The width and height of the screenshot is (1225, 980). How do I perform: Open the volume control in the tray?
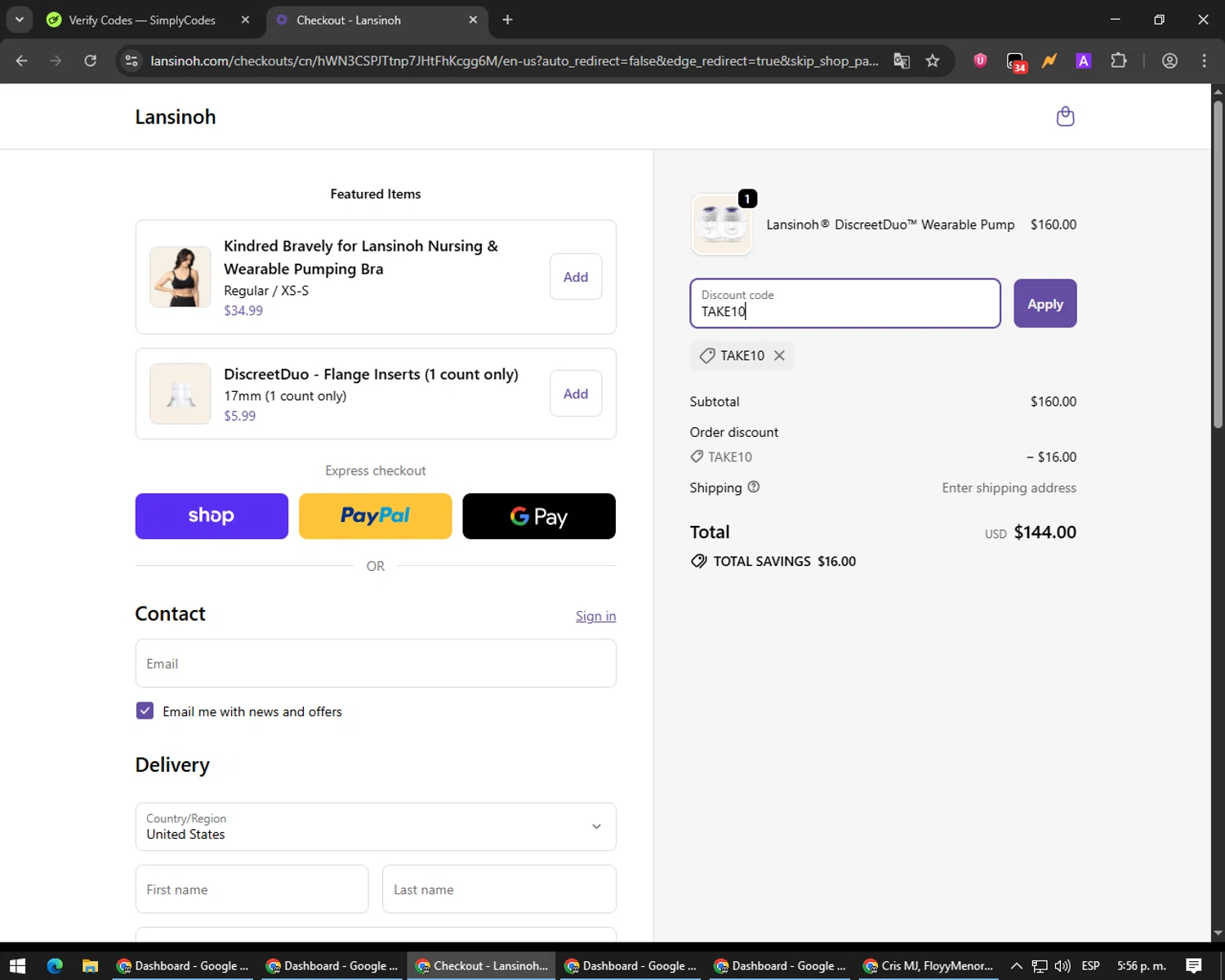1062,966
